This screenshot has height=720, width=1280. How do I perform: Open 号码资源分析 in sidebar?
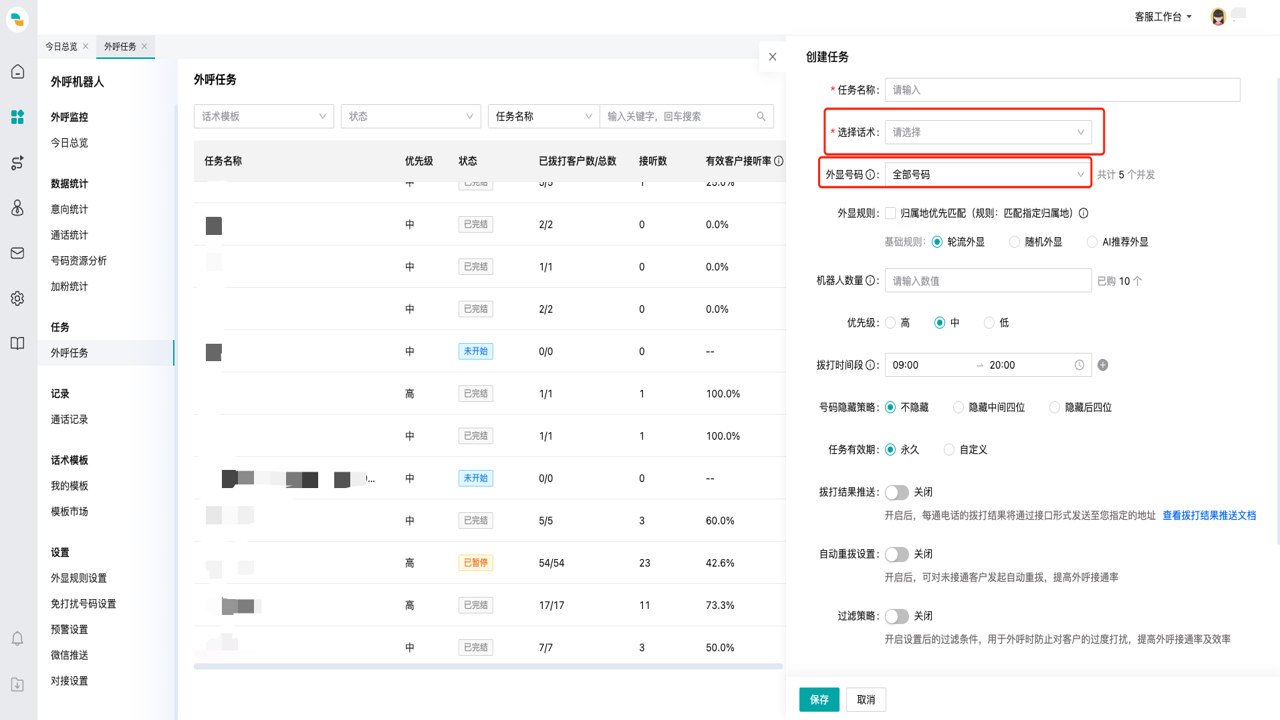(79, 261)
